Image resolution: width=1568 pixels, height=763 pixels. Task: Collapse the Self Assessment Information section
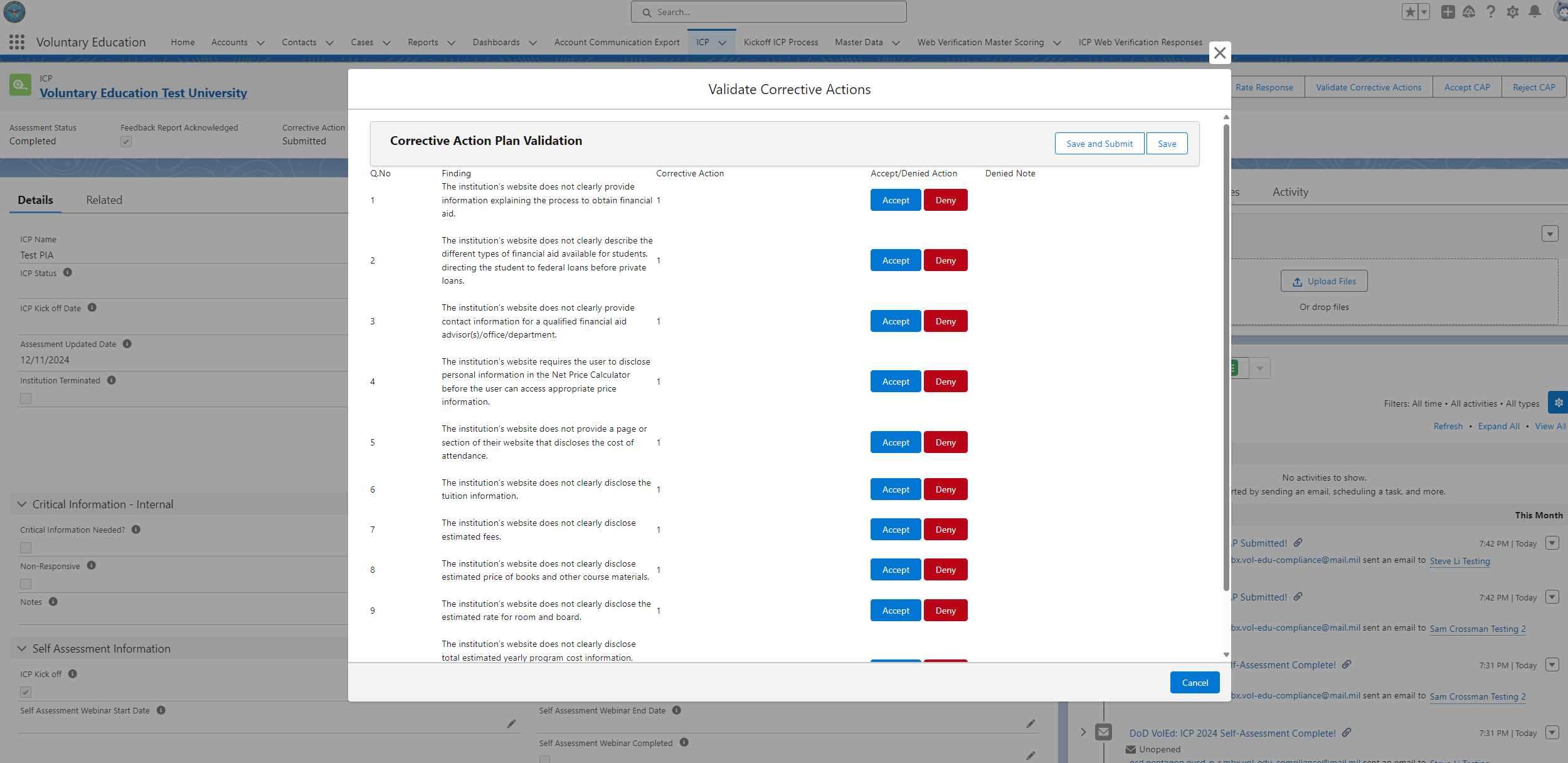pyautogui.click(x=22, y=649)
